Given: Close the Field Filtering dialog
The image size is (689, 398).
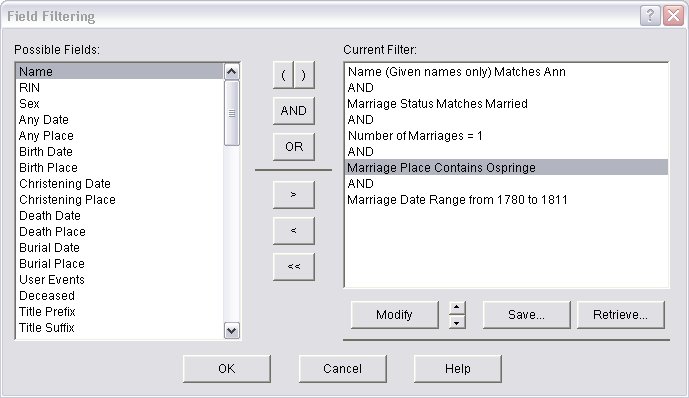Looking at the screenshot, I should click(673, 16).
